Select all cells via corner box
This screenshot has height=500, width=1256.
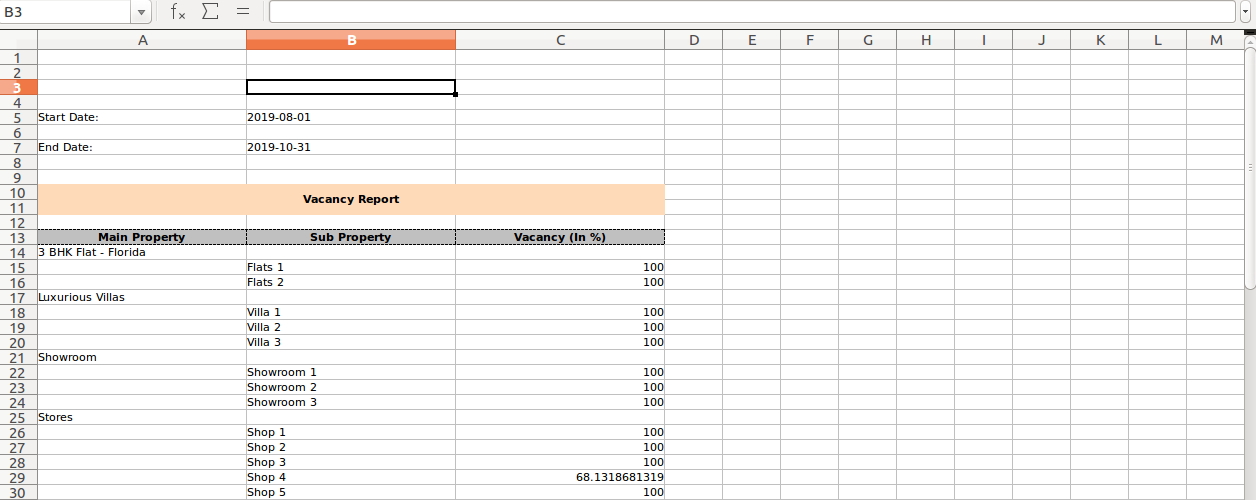[x=18, y=40]
